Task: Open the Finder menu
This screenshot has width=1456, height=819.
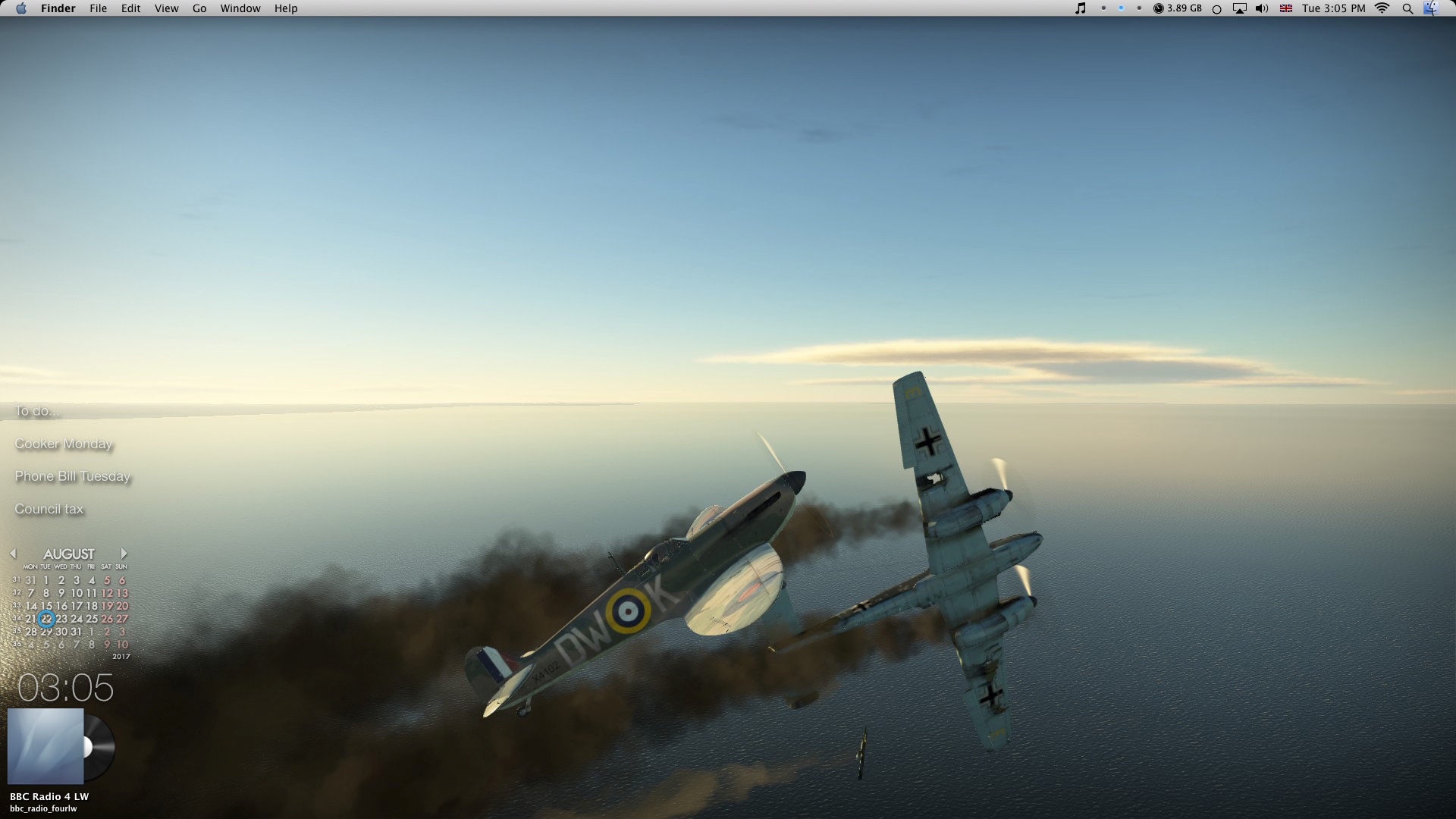Action: tap(58, 8)
